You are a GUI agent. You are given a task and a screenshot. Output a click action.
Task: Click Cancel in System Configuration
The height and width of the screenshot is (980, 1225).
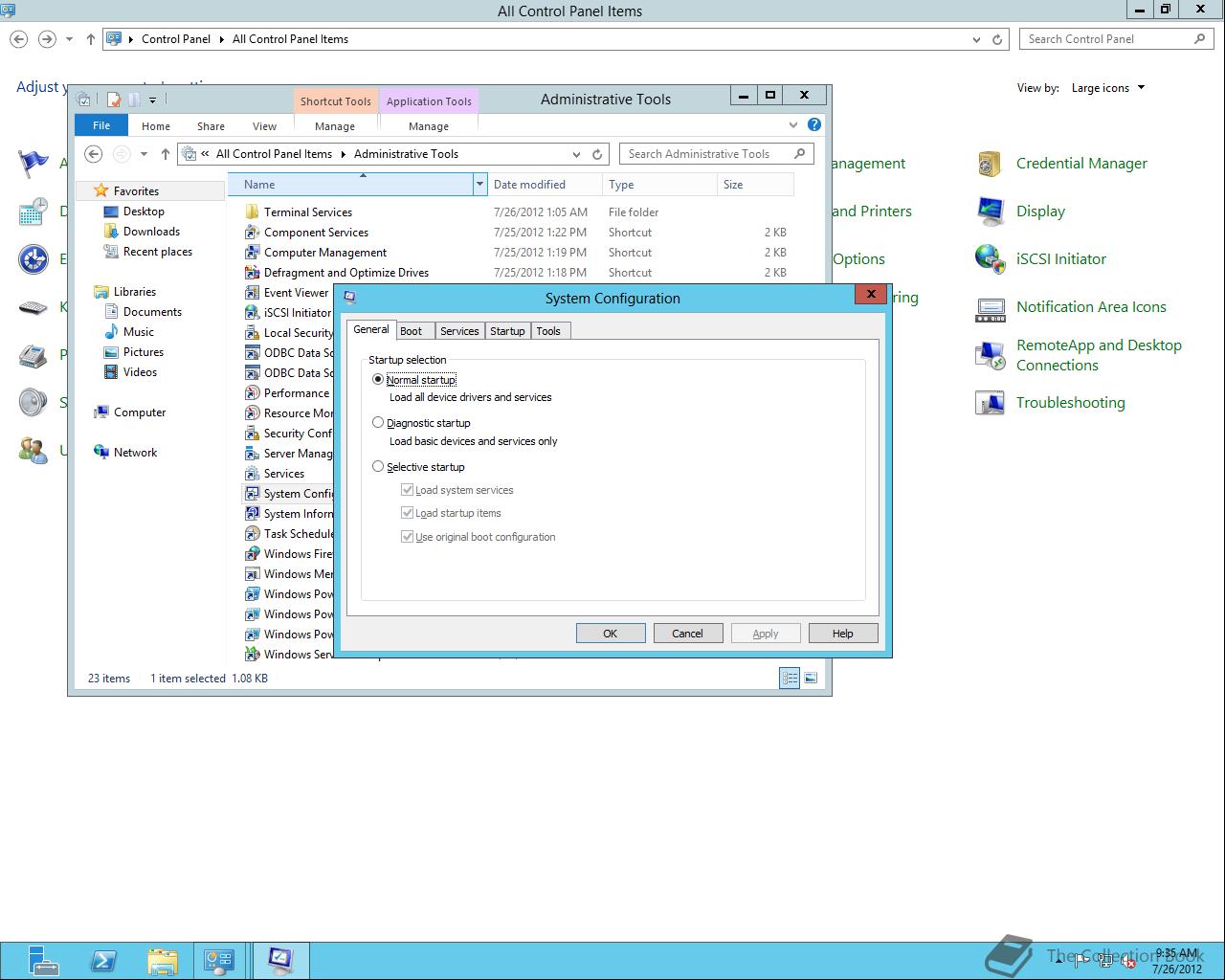point(687,634)
